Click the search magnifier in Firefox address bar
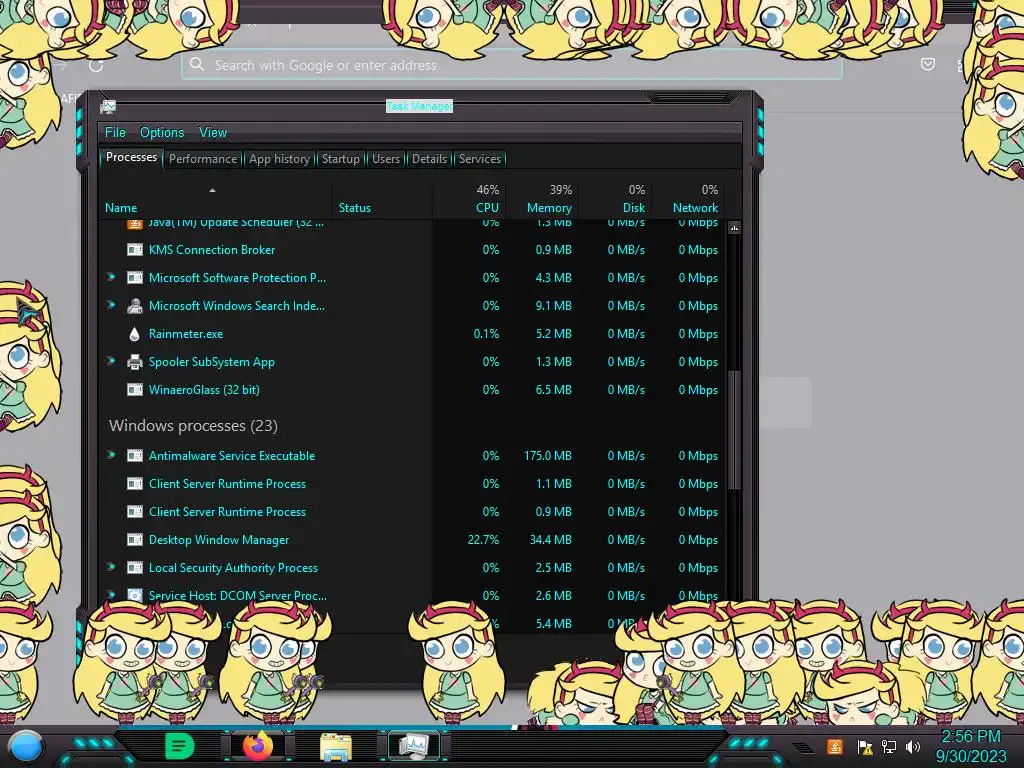Screen dimensions: 1024x768 197,64
